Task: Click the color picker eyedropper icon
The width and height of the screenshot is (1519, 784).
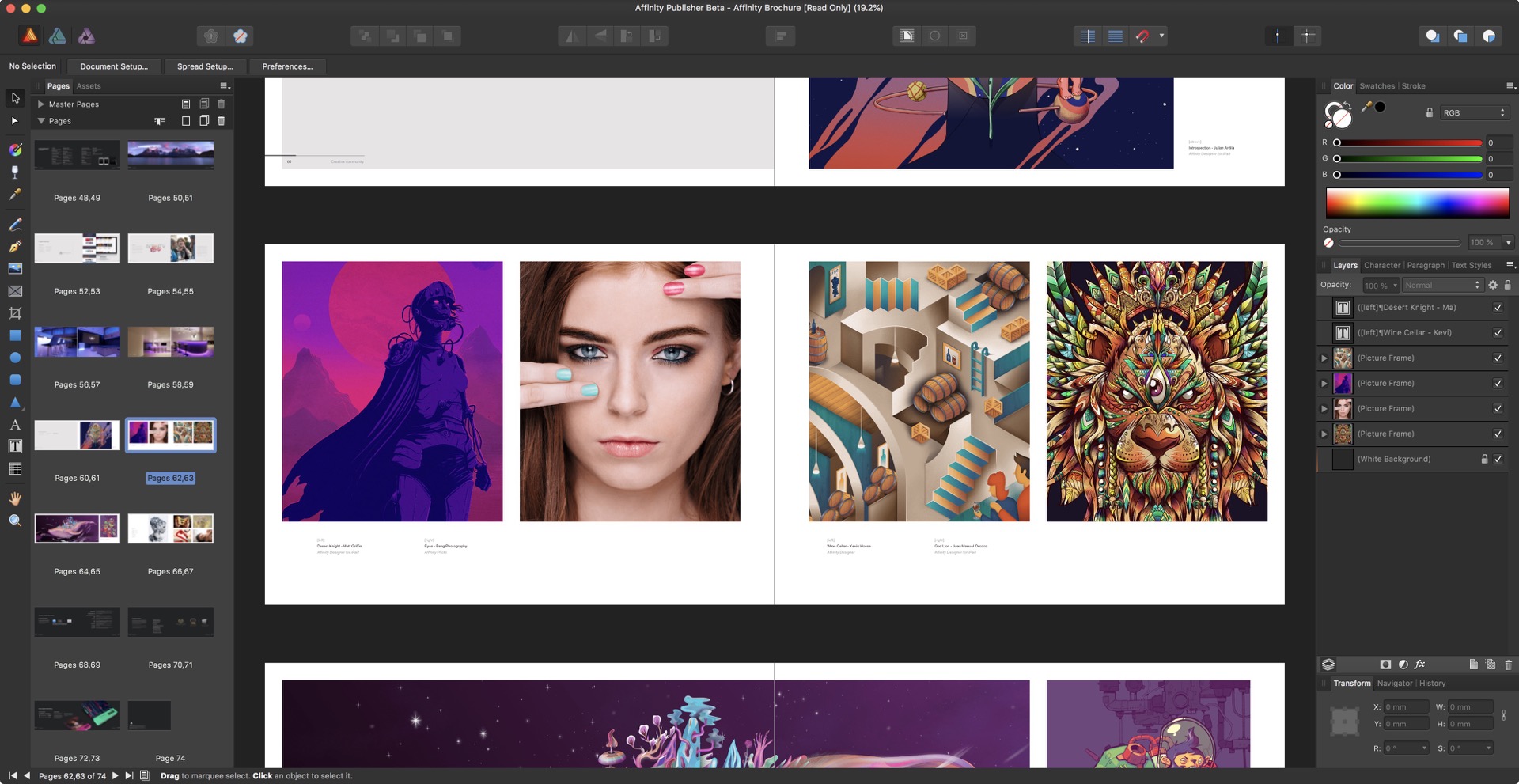Action: pyautogui.click(x=1366, y=107)
